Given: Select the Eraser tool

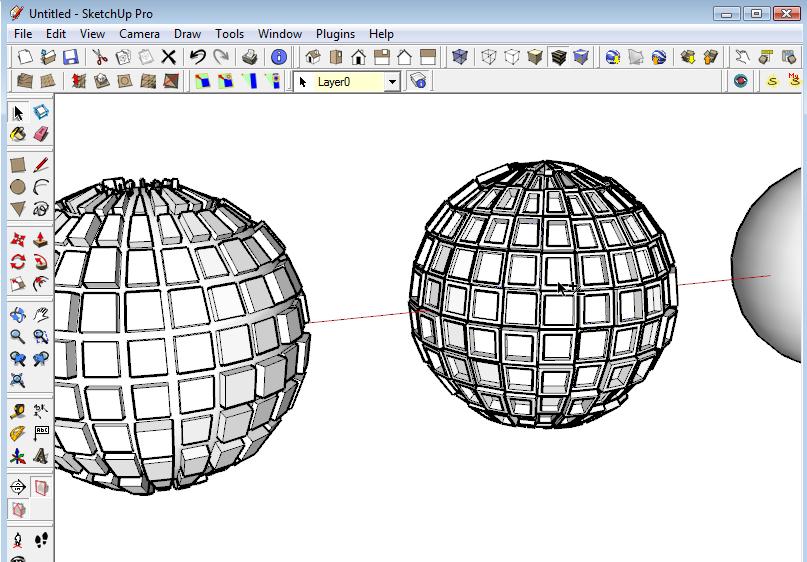Looking at the screenshot, I should (x=41, y=135).
